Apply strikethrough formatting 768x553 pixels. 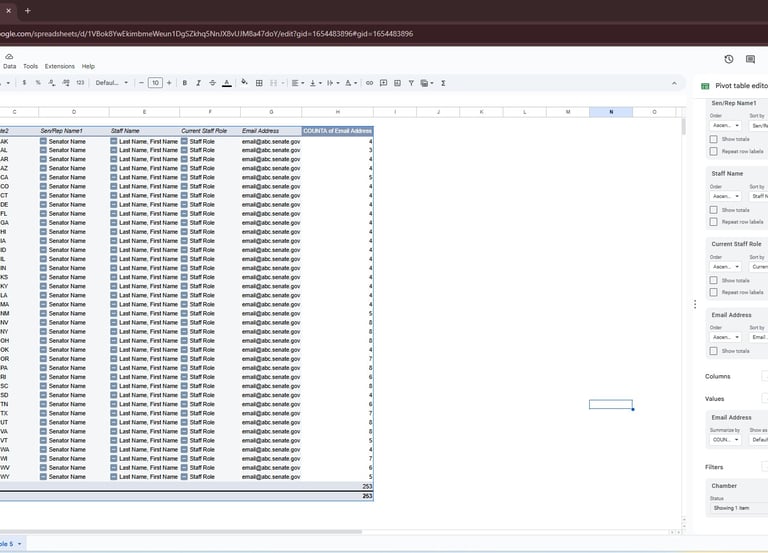pos(213,83)
